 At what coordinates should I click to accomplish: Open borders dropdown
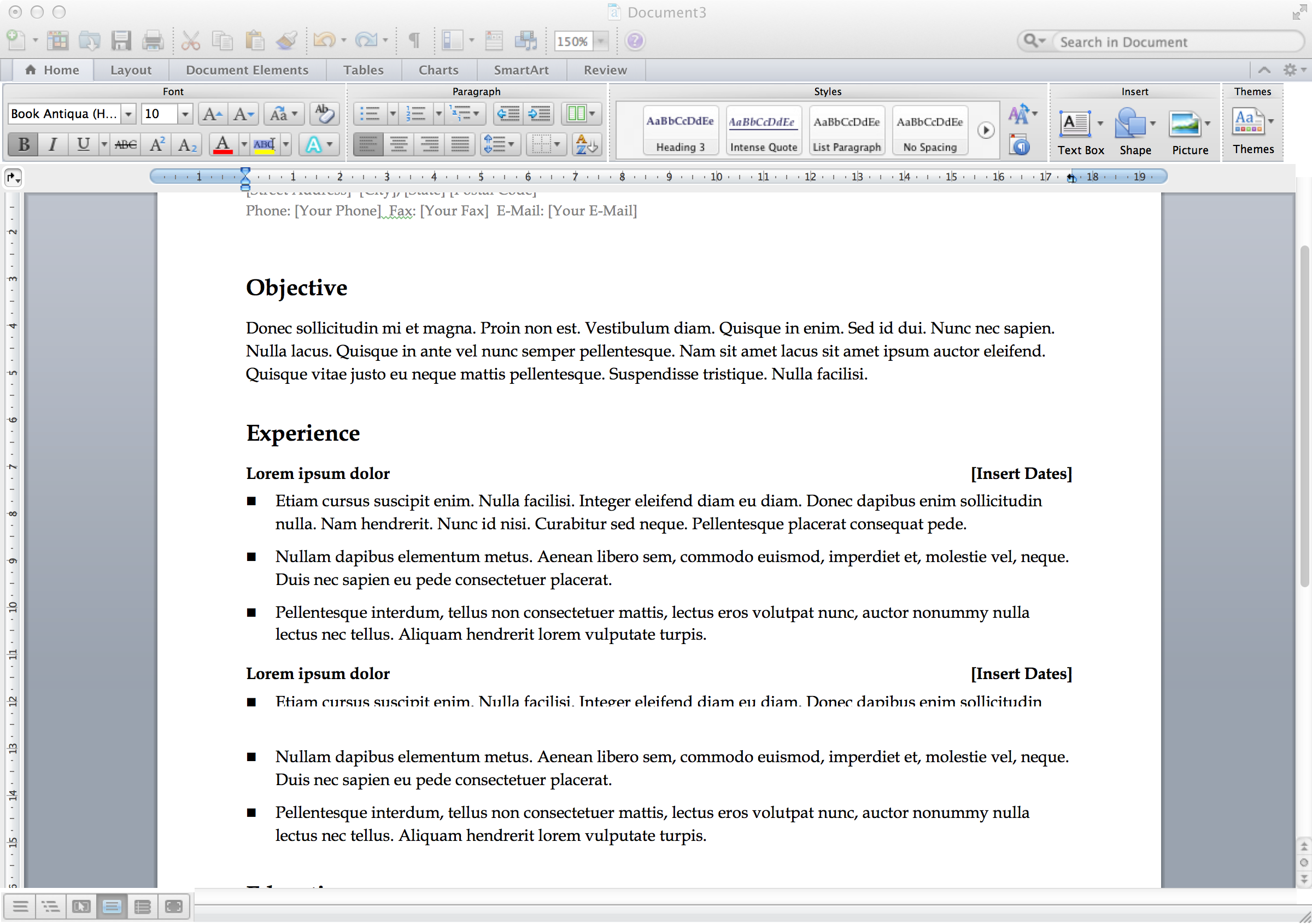click(x=545, y=144)
